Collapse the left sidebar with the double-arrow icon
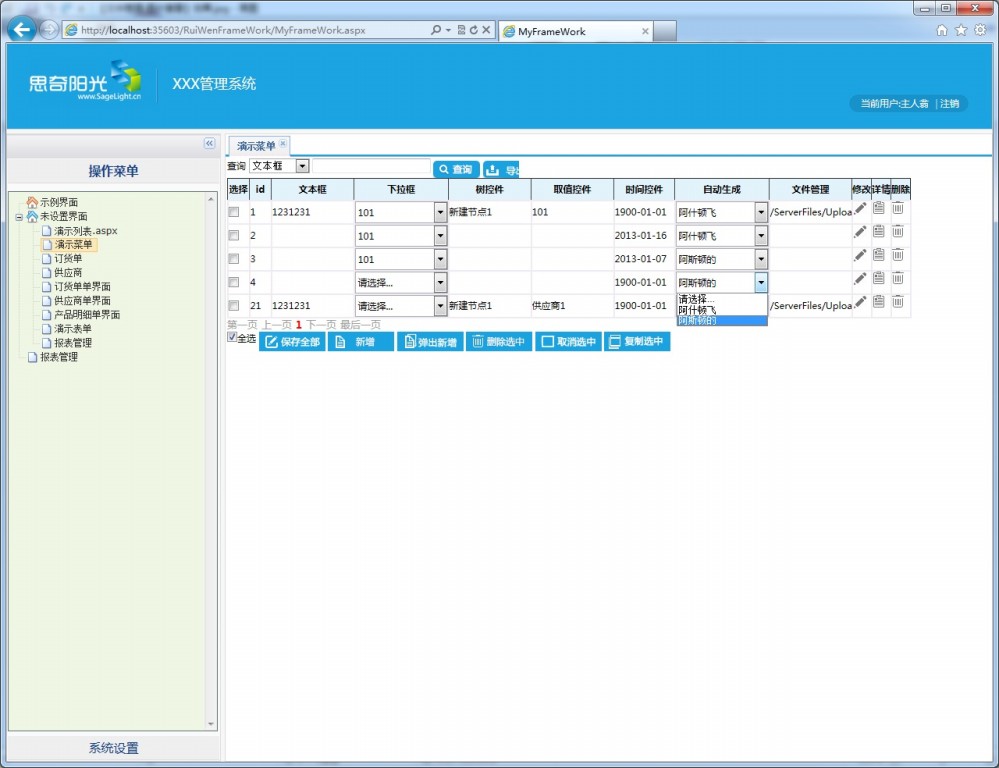Screen dimensions: 999x768 (x=209, y=144)
